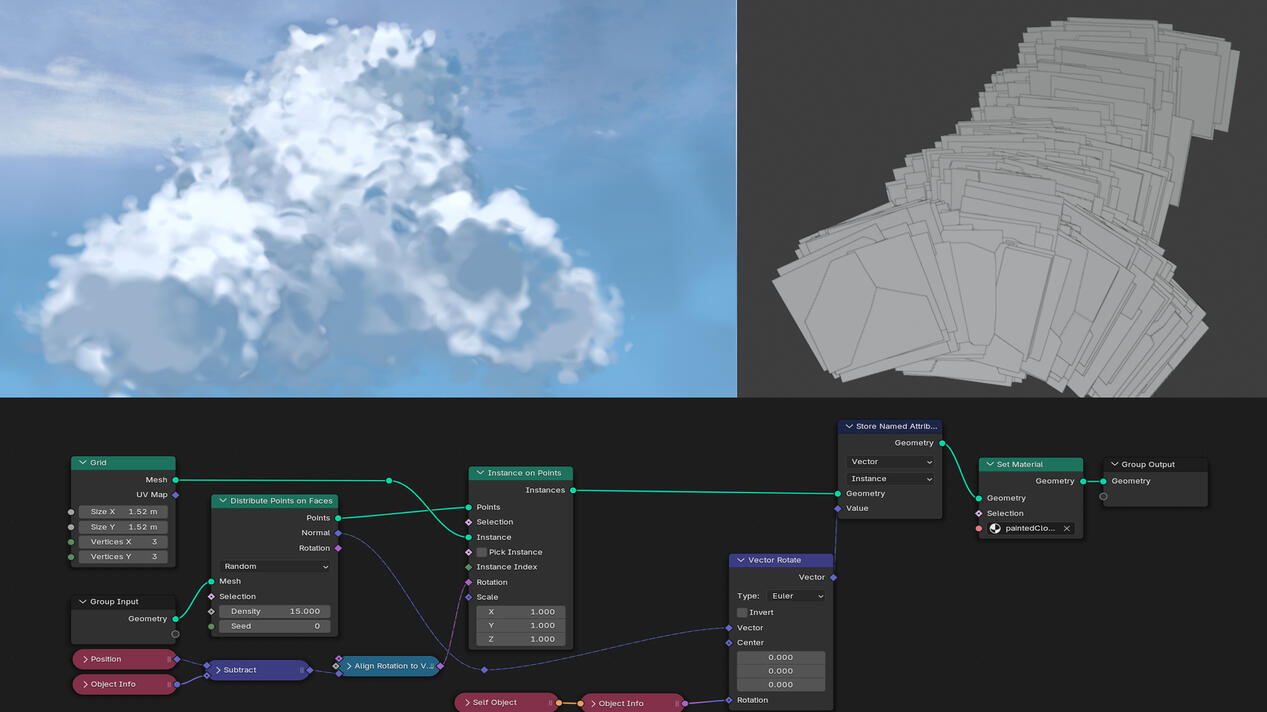Image resolution: width=1267 pixels, height=712 pixels.
Task: Expand the collapsed Align Rotation to Vector node
Action: point(349,666)
